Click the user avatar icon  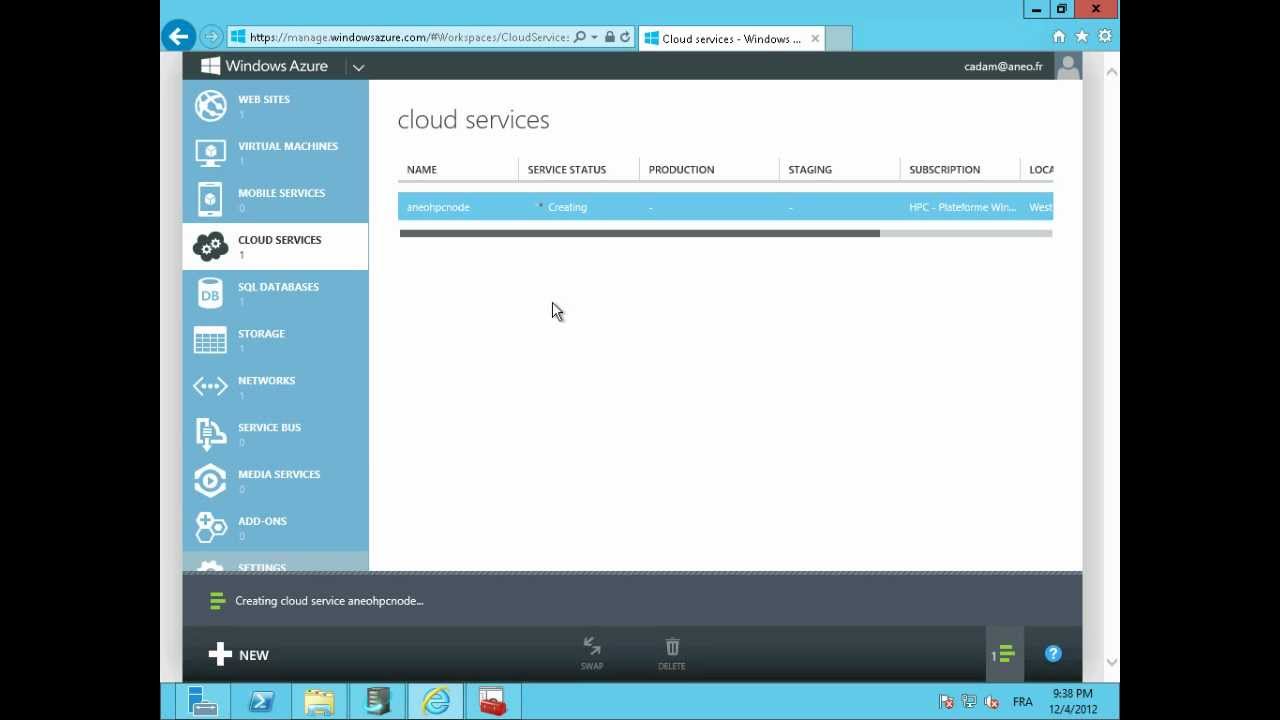tap(1068, 66)
